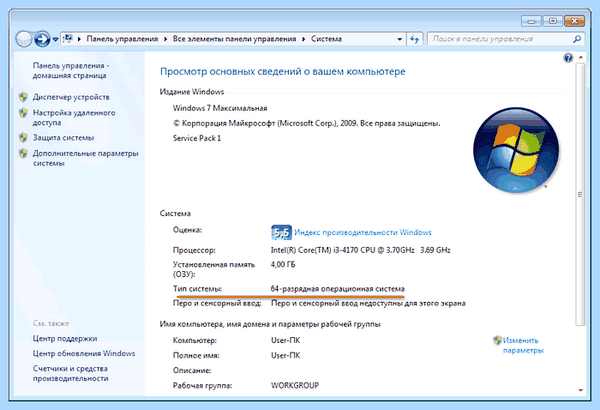Click shield icon beside 'Изменить параметры'

pyautogui.click(x=497, y=340)
